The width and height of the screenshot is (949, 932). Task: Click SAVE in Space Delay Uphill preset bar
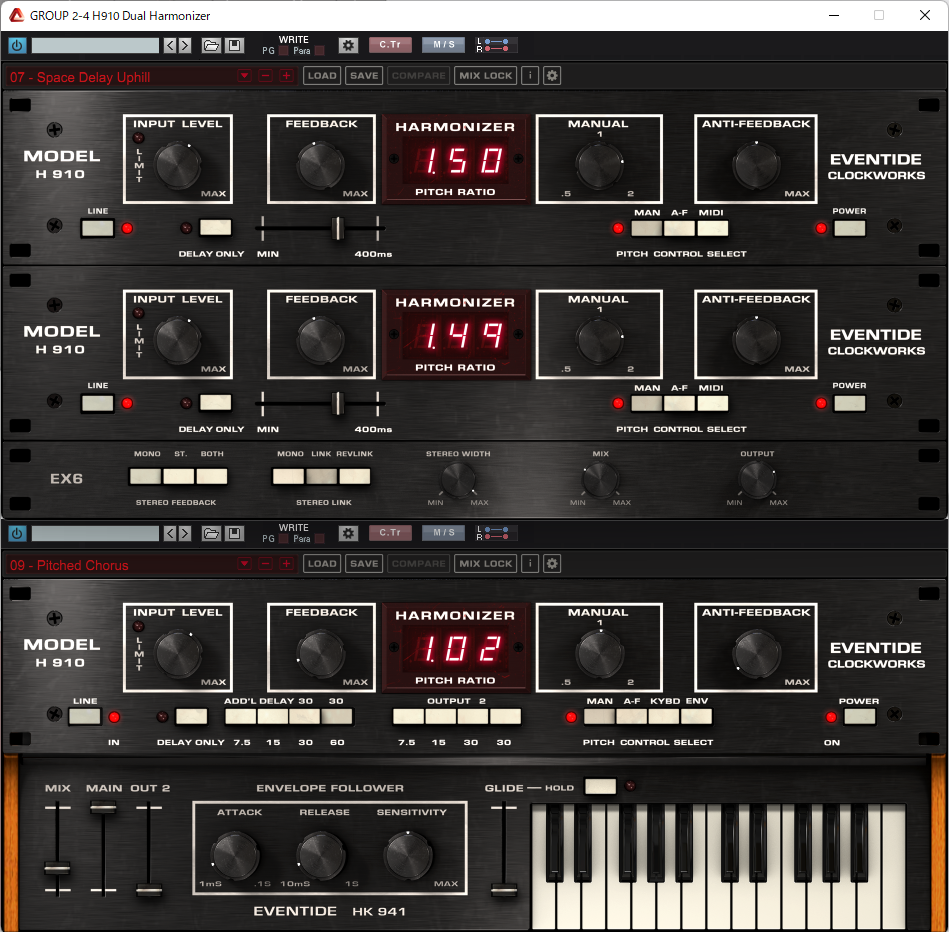[364, 76]
